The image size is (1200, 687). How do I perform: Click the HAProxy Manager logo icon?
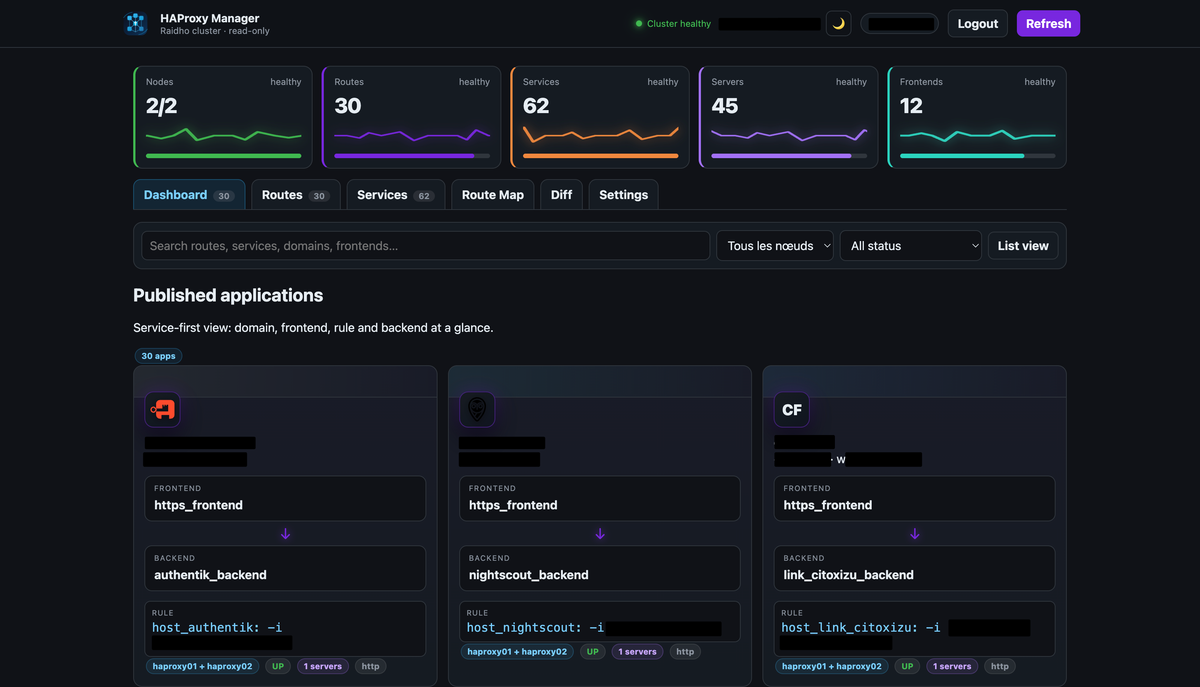click(x=135, y=23)
